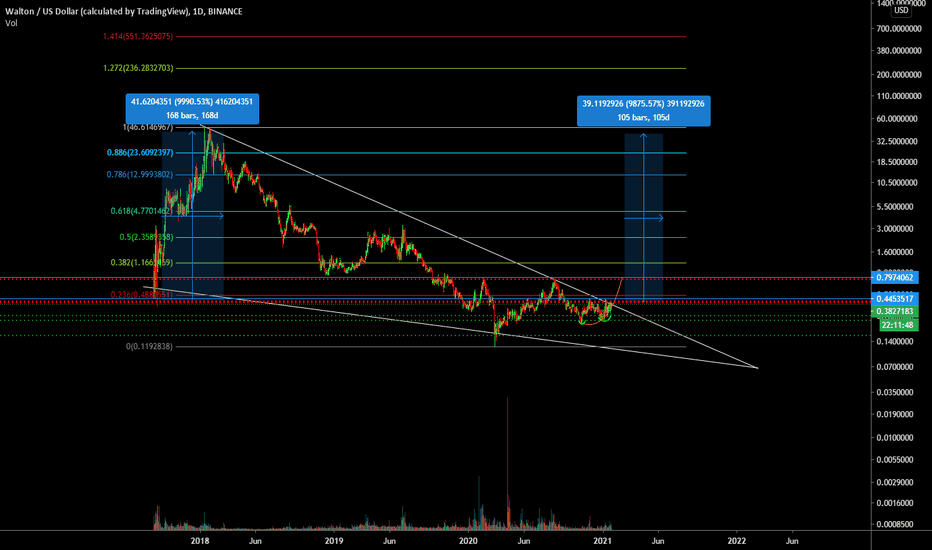
Task: Click 0.0016000 on the price axis
Action: [895, 503]
